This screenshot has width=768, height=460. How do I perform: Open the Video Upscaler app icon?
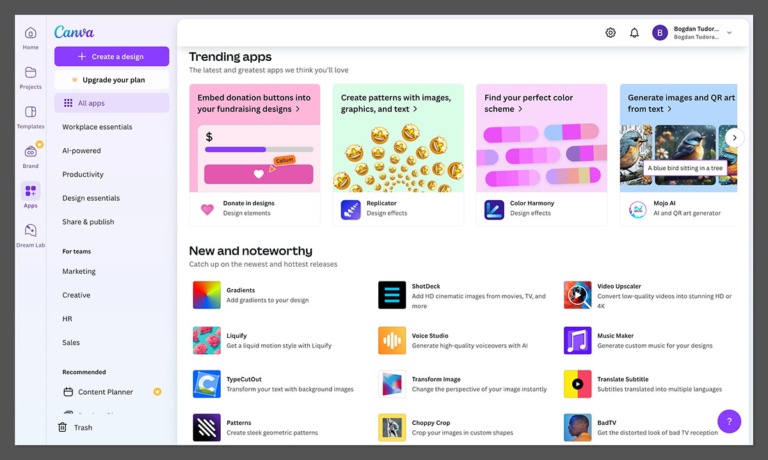[x=577, y=295]
